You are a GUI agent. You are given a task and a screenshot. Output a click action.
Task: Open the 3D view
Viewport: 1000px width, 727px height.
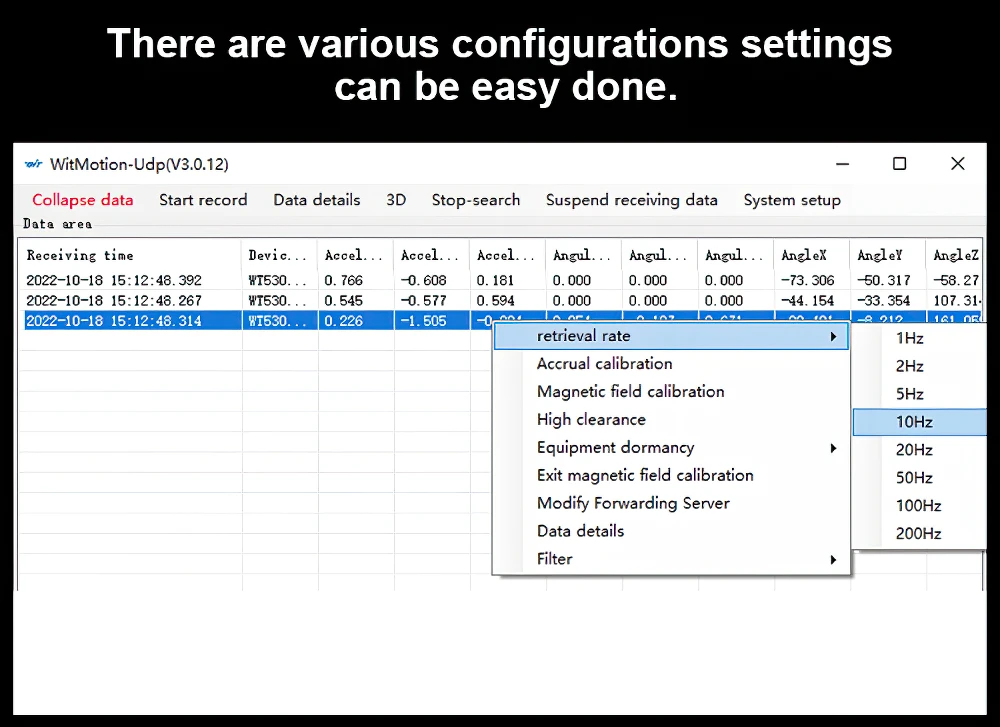click(396, 200)
